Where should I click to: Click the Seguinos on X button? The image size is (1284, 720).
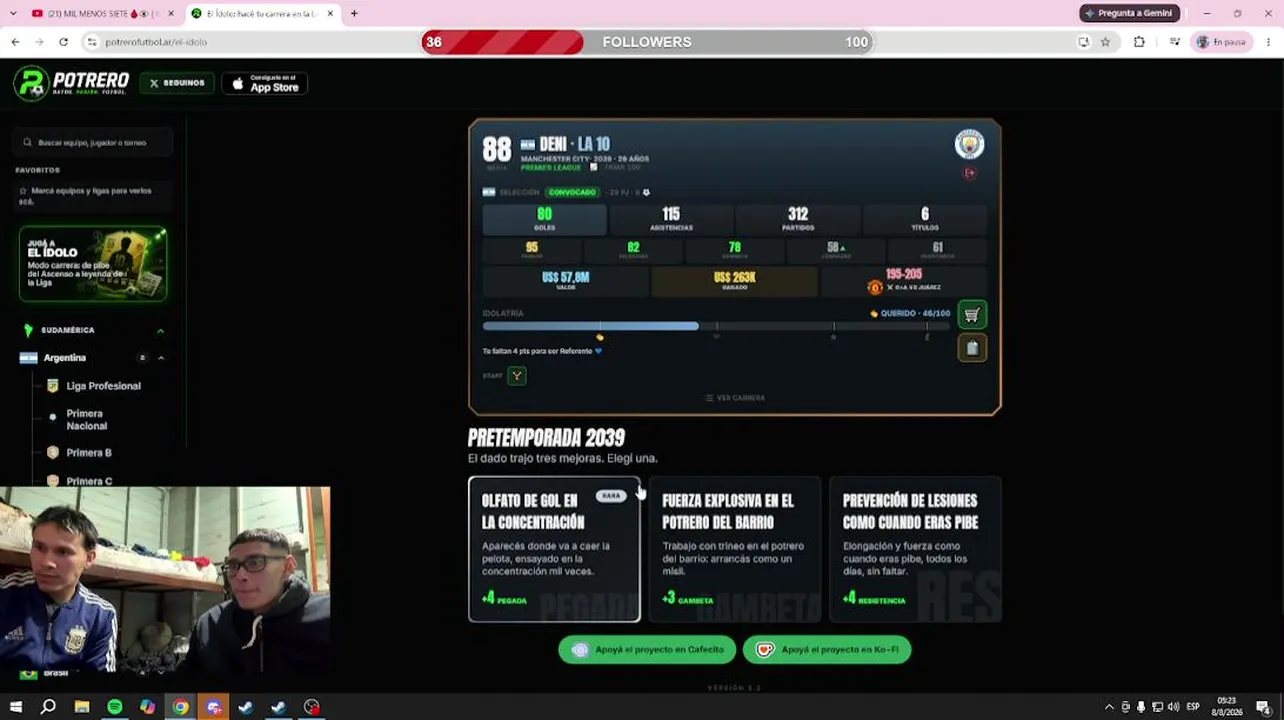point(177,84)
